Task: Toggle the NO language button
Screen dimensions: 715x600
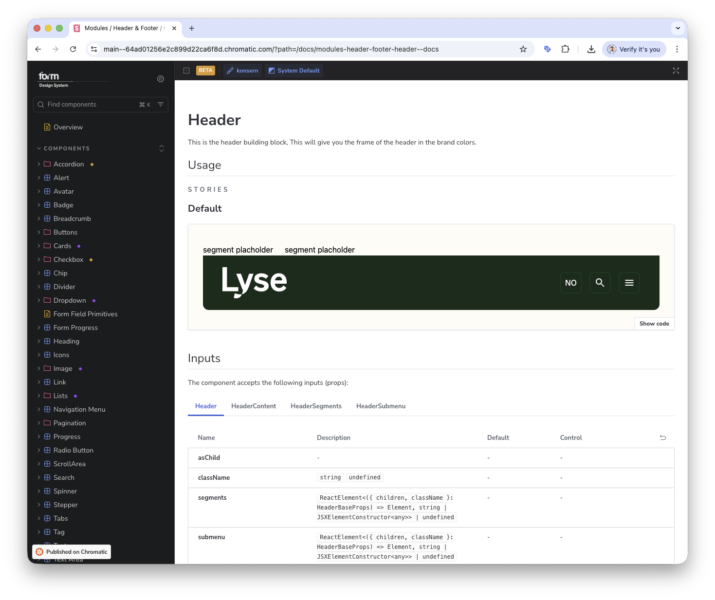Action: pos(570,283)
